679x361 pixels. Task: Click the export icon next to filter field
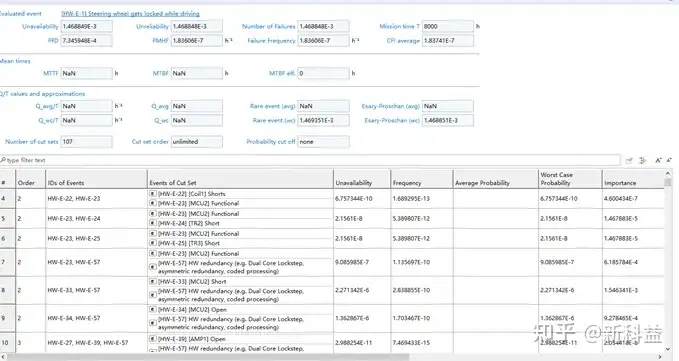(629, 161)
